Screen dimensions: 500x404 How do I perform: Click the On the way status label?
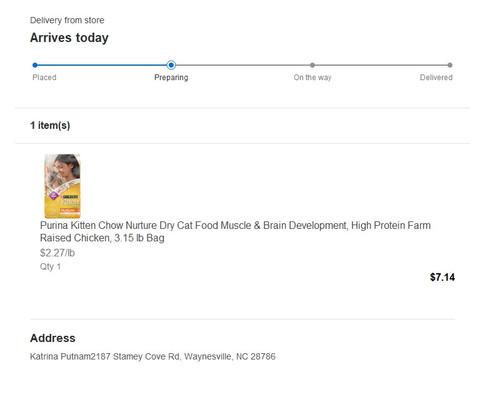312,78
